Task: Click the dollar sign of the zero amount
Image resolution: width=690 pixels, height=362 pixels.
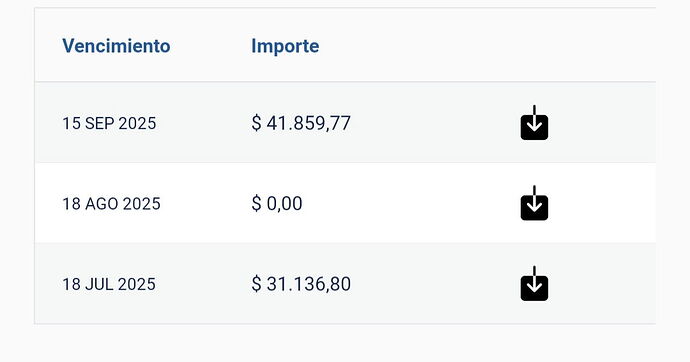Action: (256, 203)
